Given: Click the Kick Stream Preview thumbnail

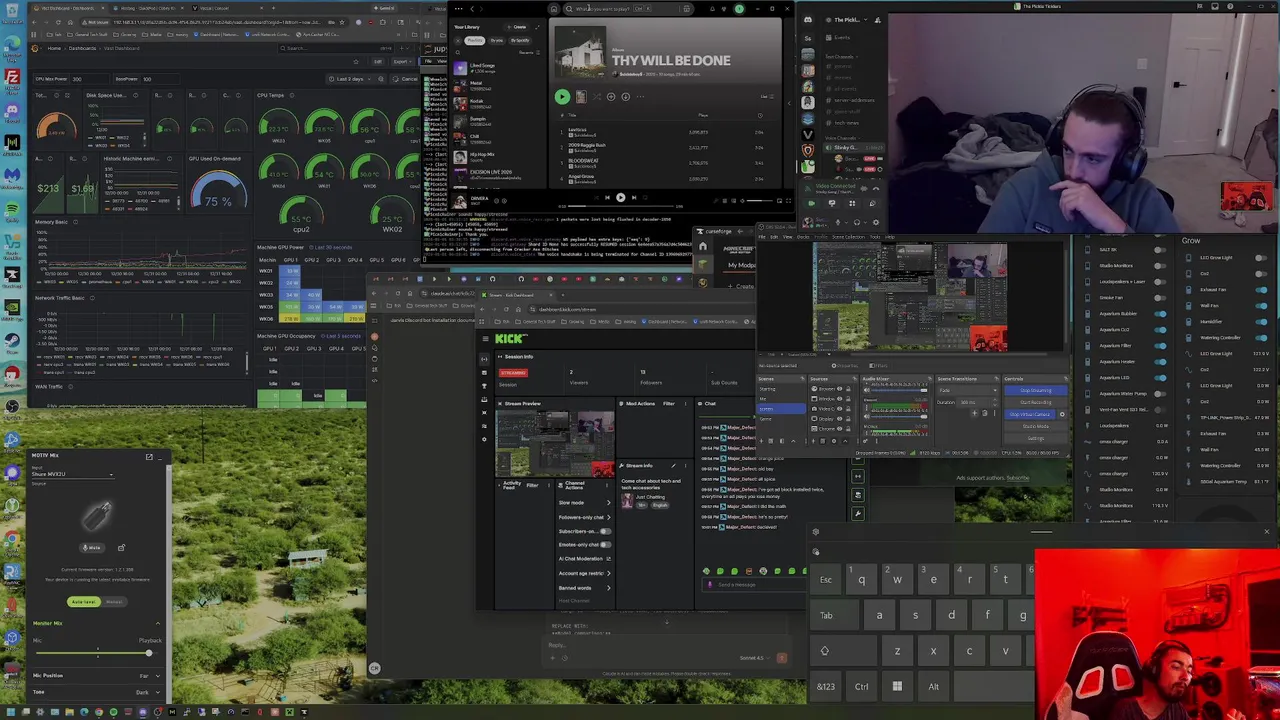Looking at the screenshot, I should 555,443.
